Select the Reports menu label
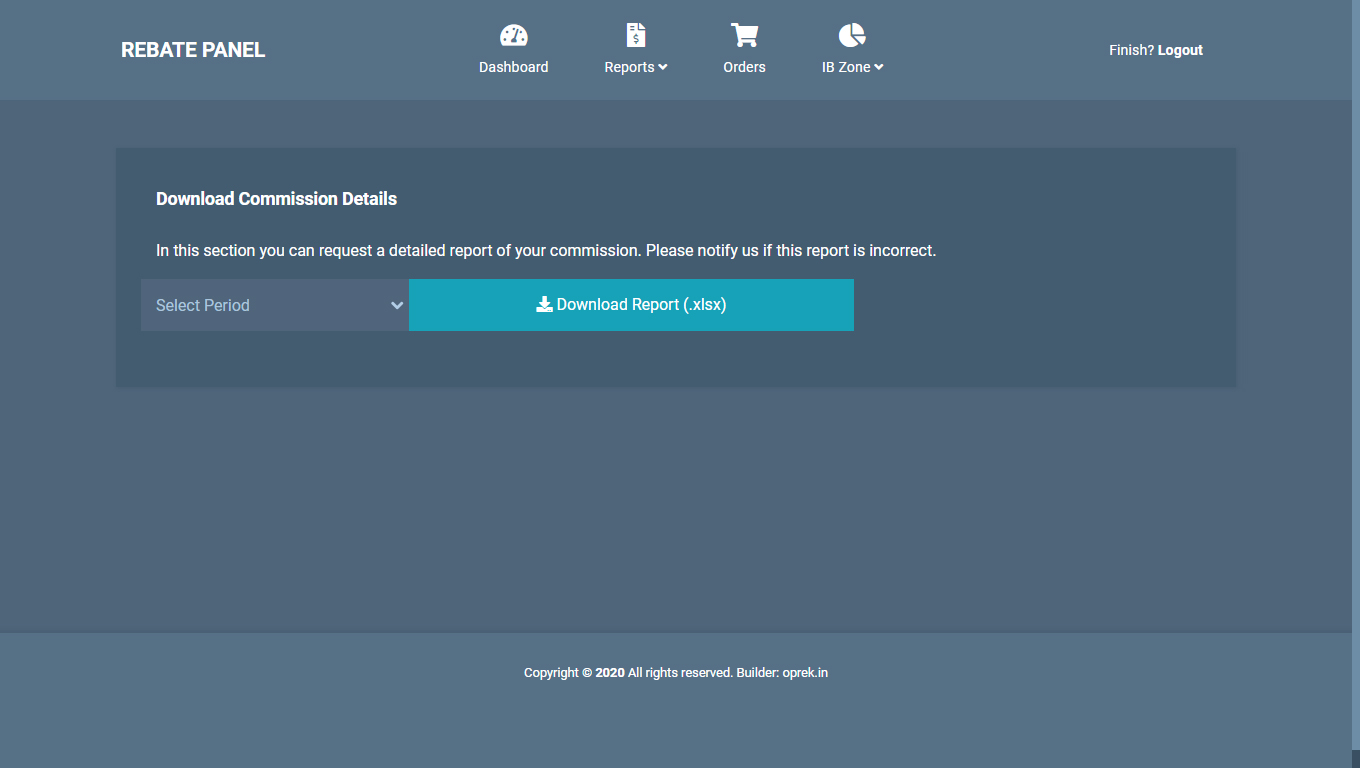 (x=629, y=67)
